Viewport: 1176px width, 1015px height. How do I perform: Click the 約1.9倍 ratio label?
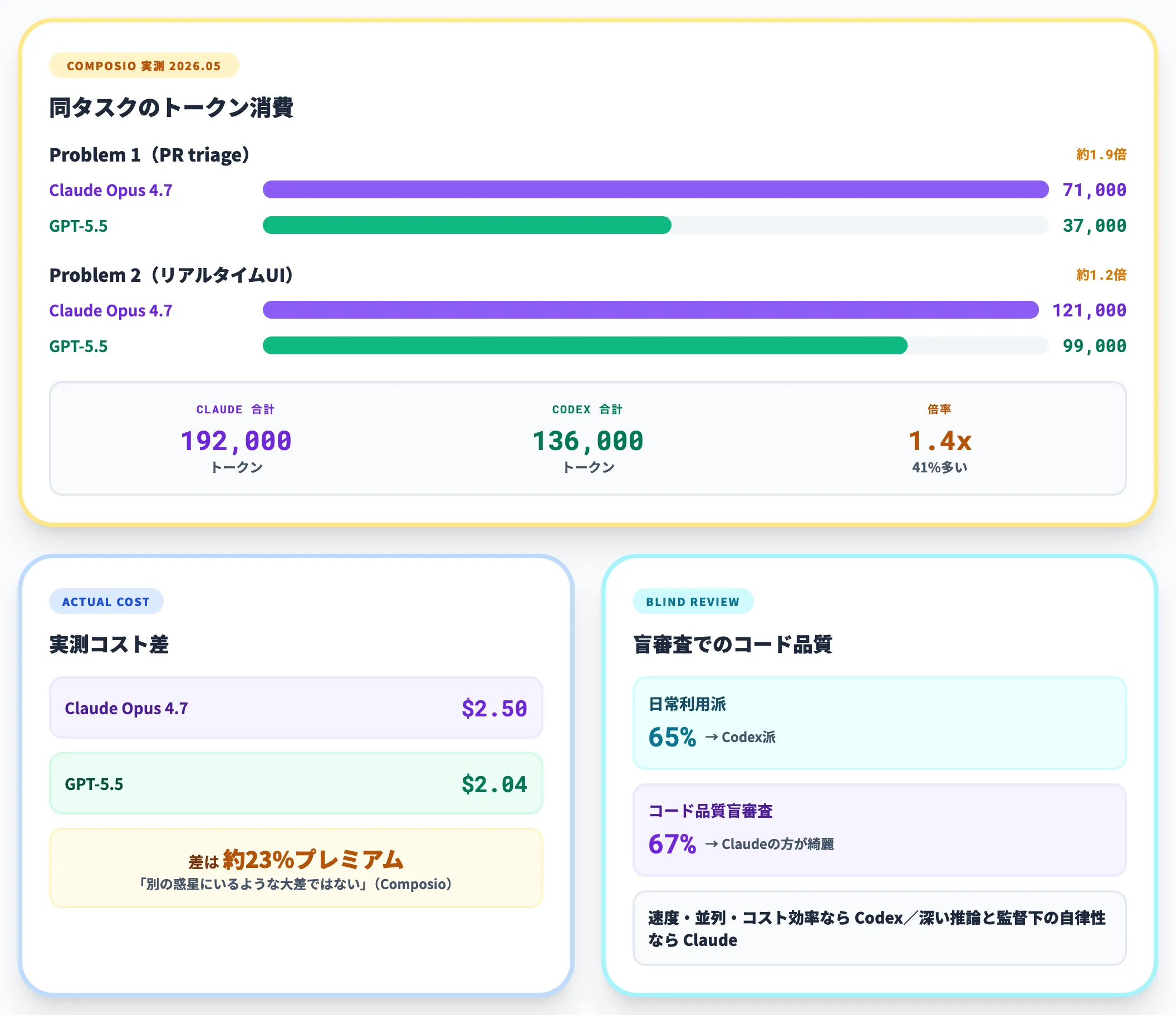(x=1101, y=154)
